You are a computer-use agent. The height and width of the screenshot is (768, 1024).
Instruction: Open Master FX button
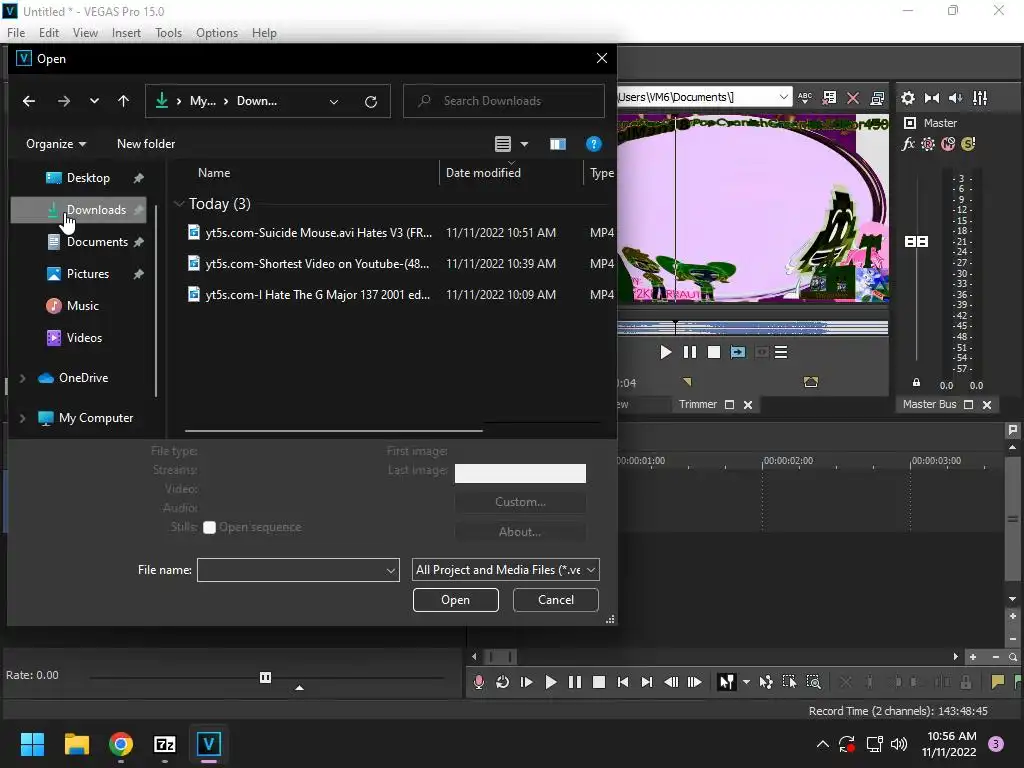pos(908,144)
